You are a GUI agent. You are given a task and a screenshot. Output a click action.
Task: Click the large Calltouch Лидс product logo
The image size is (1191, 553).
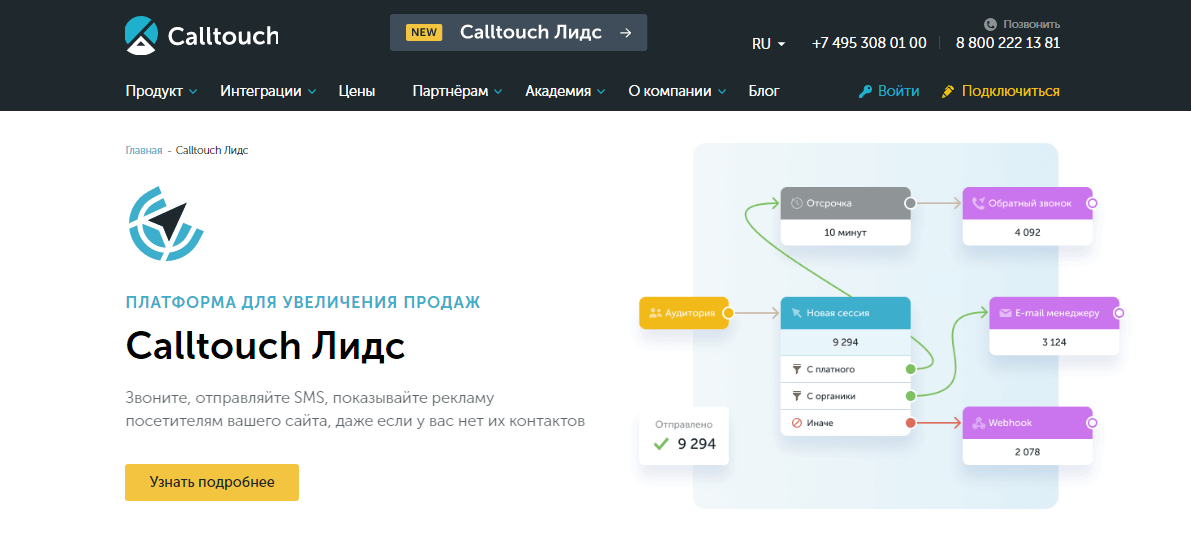click(x=166, y=223)
